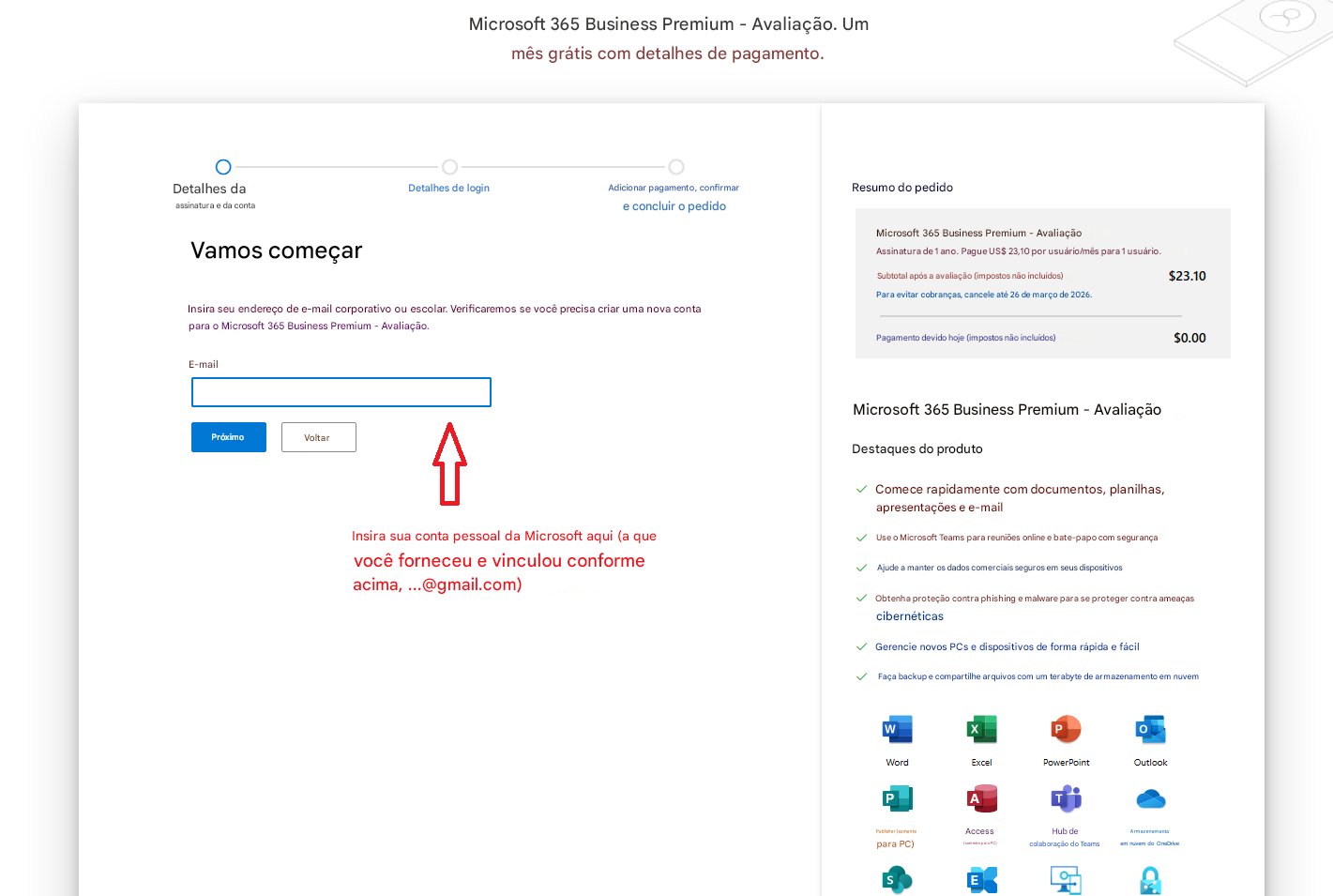Click the 'Para evitar cobranças, cancele até' note
The height and width of the screenshot is (896, 1333).
point(984,295)
